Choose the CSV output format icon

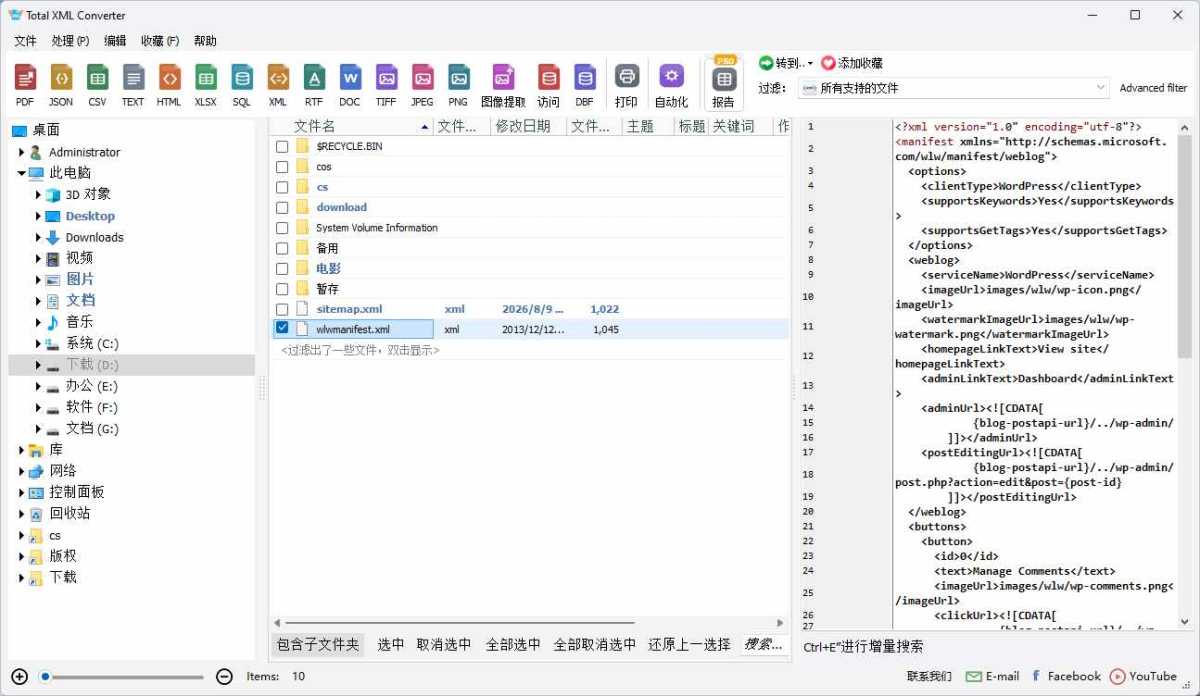pyautogui.click(x=97, y=85)
